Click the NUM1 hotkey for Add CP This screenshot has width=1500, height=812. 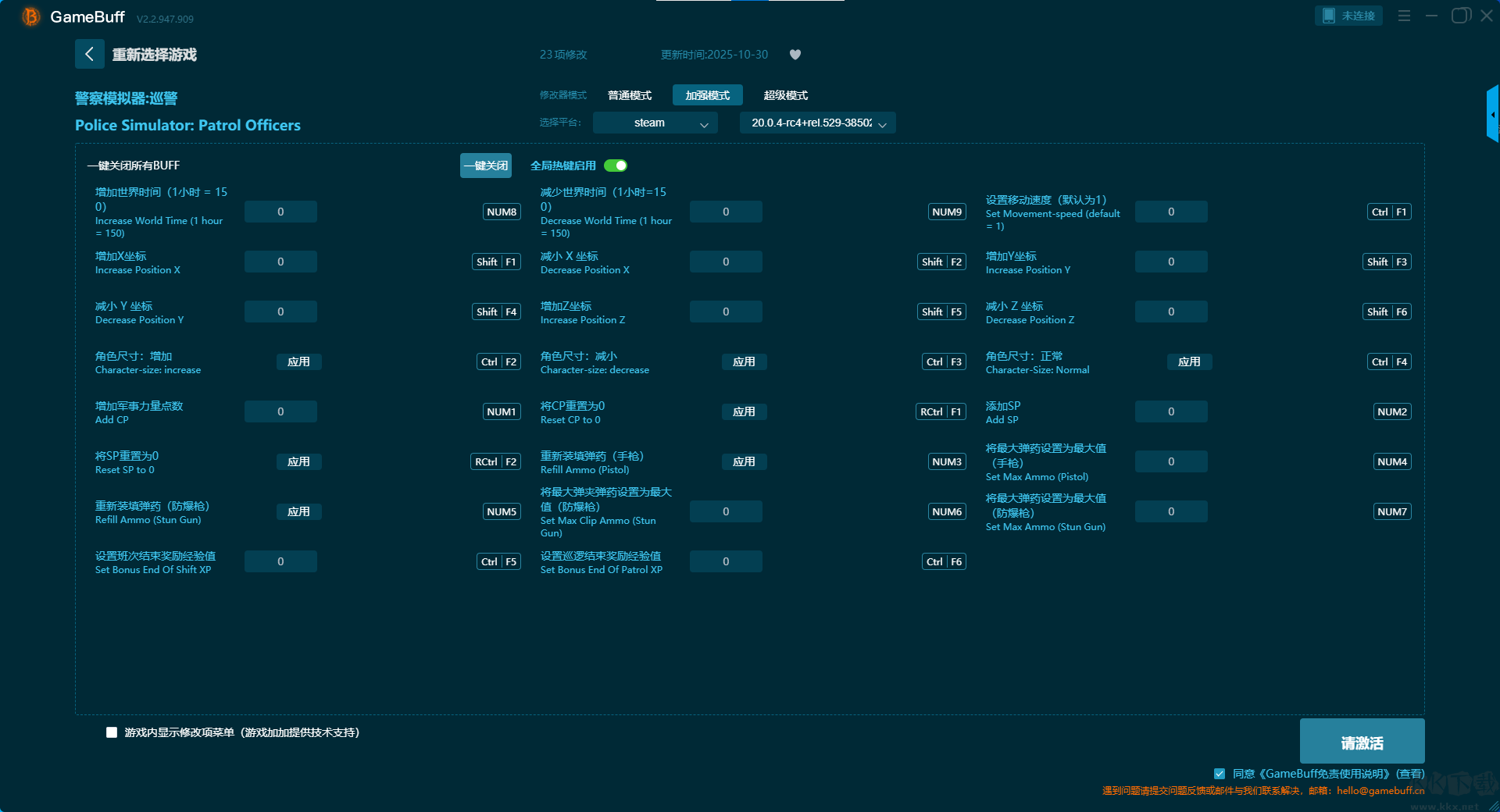[502, 411]
